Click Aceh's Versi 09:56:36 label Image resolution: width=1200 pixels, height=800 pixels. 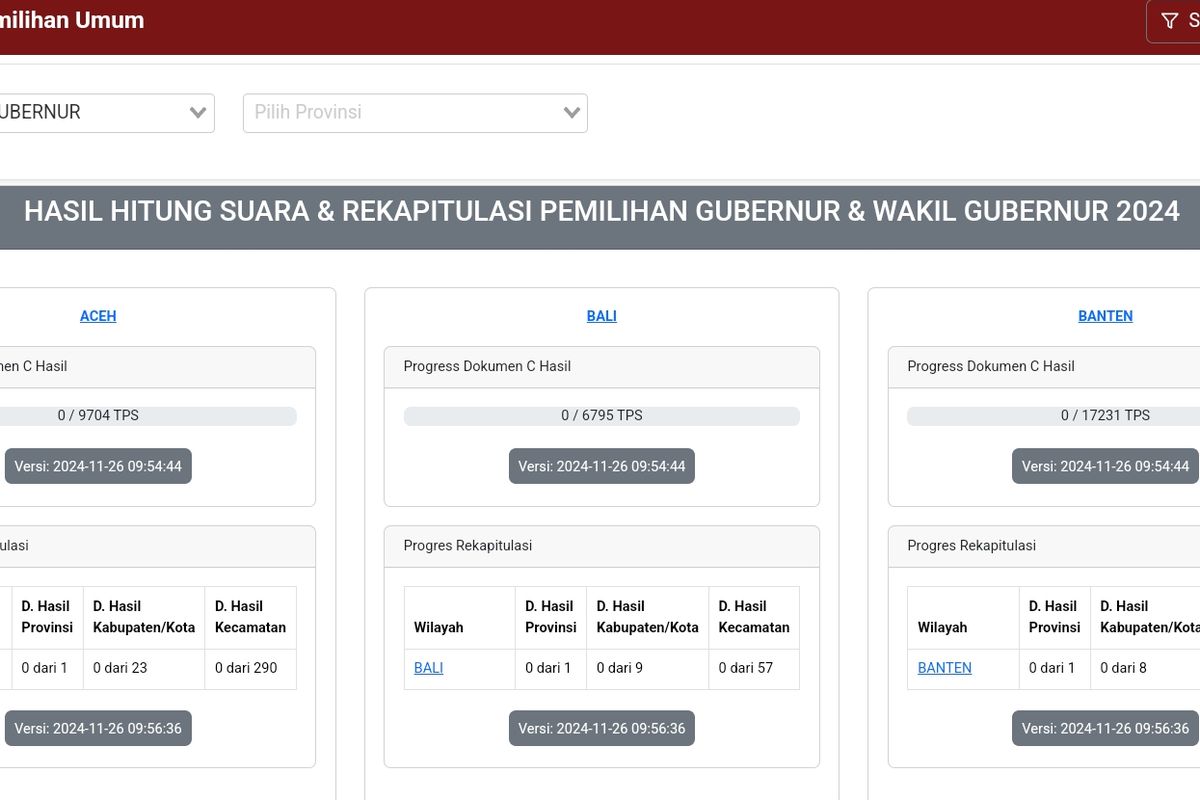98,728
